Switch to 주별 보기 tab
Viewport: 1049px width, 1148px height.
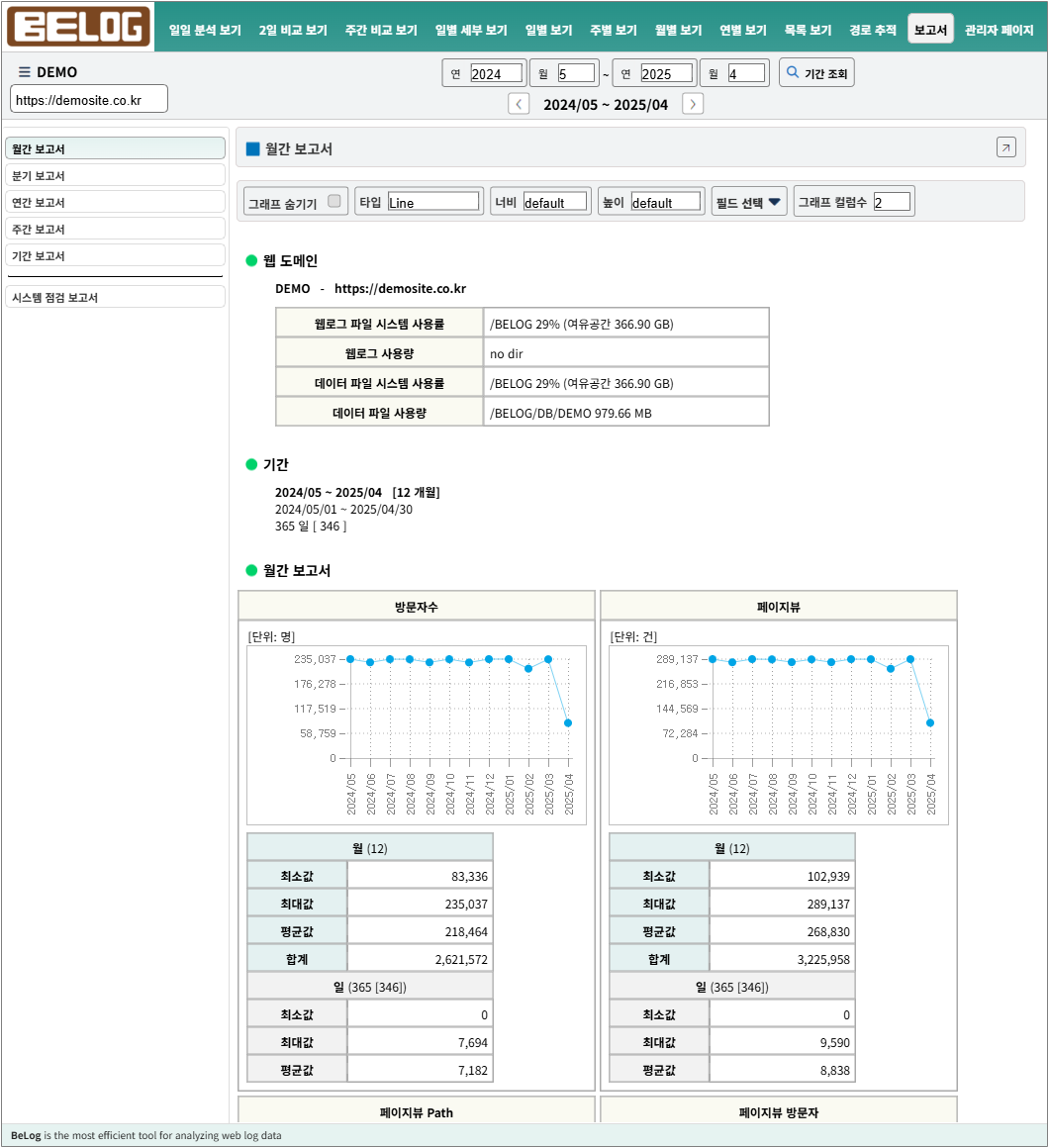(614, 30)
